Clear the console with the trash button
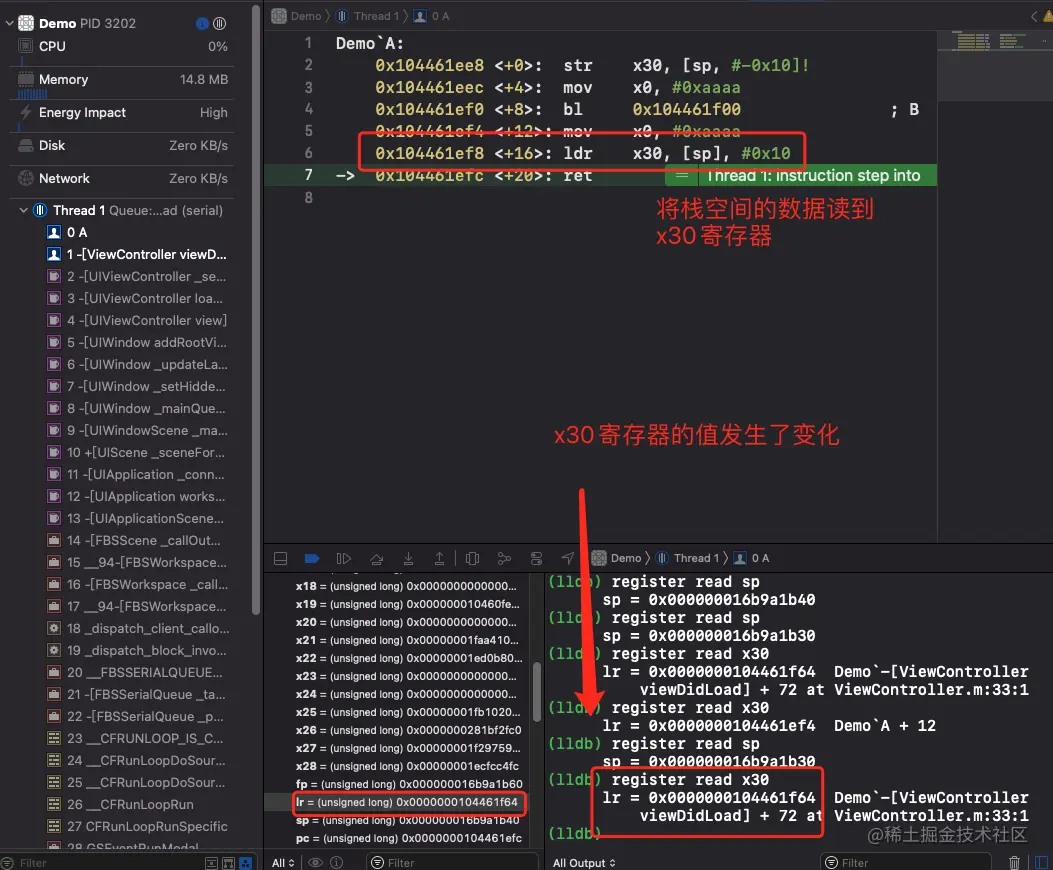Viewport: 1053px width, 870px height. click(1015, 861)
